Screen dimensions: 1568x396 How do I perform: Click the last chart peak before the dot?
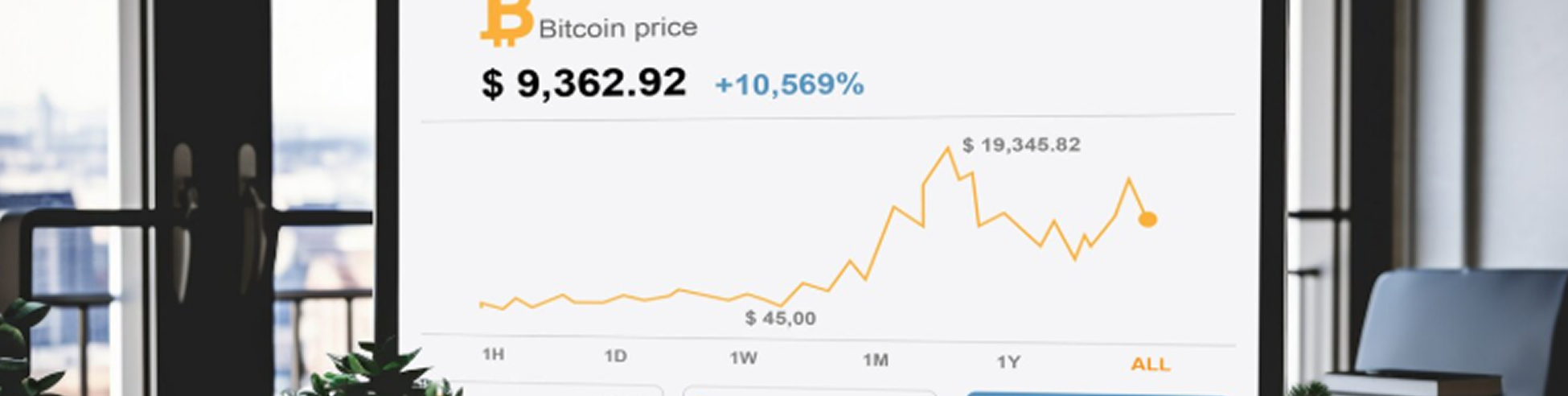[1129, 179]
